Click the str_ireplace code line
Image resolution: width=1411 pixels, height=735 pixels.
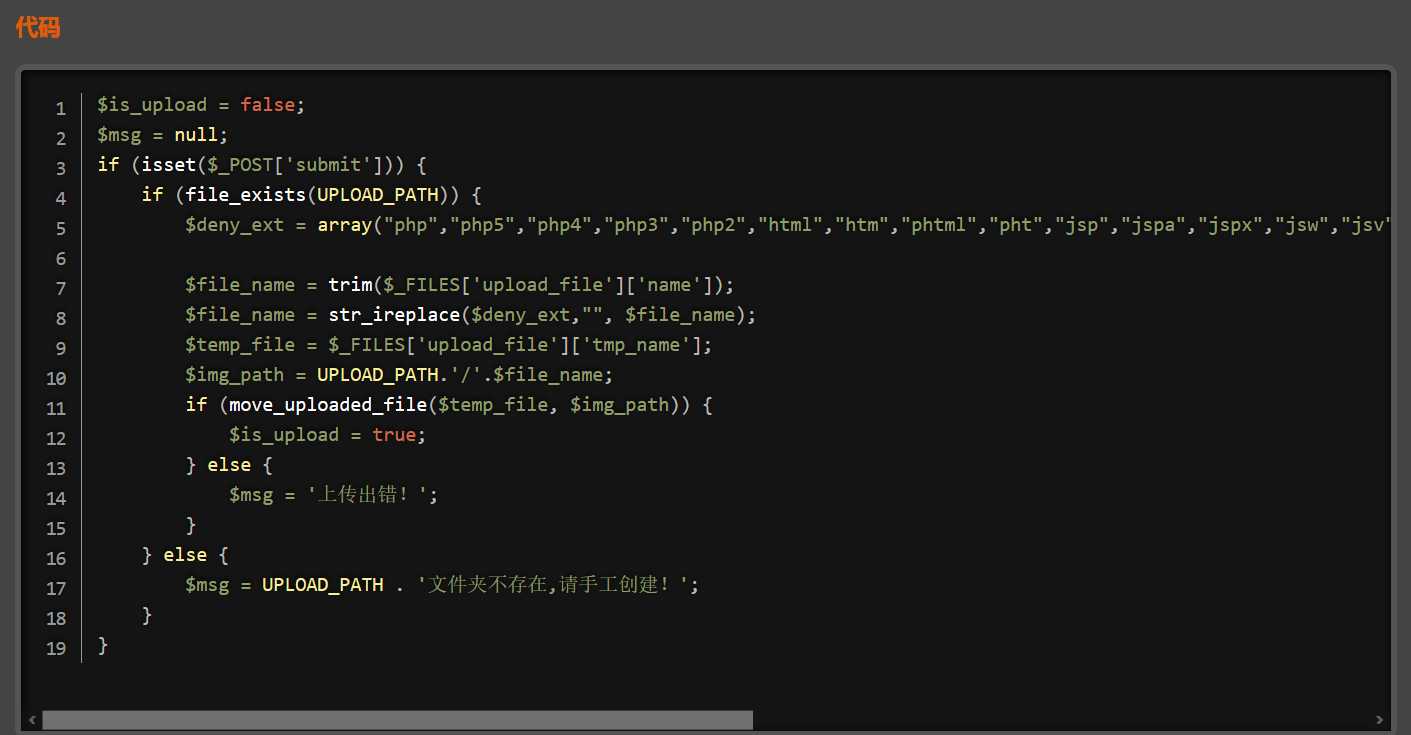[x=471, y=315]
